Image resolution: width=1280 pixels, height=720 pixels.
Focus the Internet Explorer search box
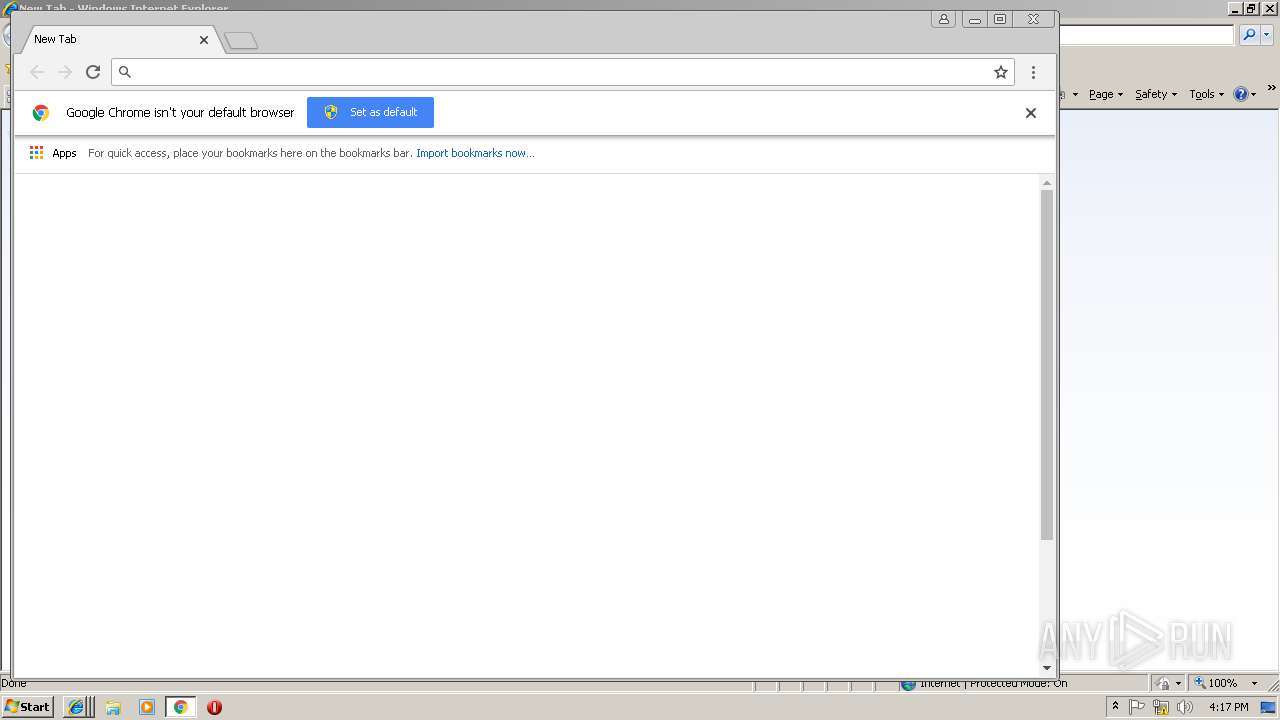click(1146, 35)
